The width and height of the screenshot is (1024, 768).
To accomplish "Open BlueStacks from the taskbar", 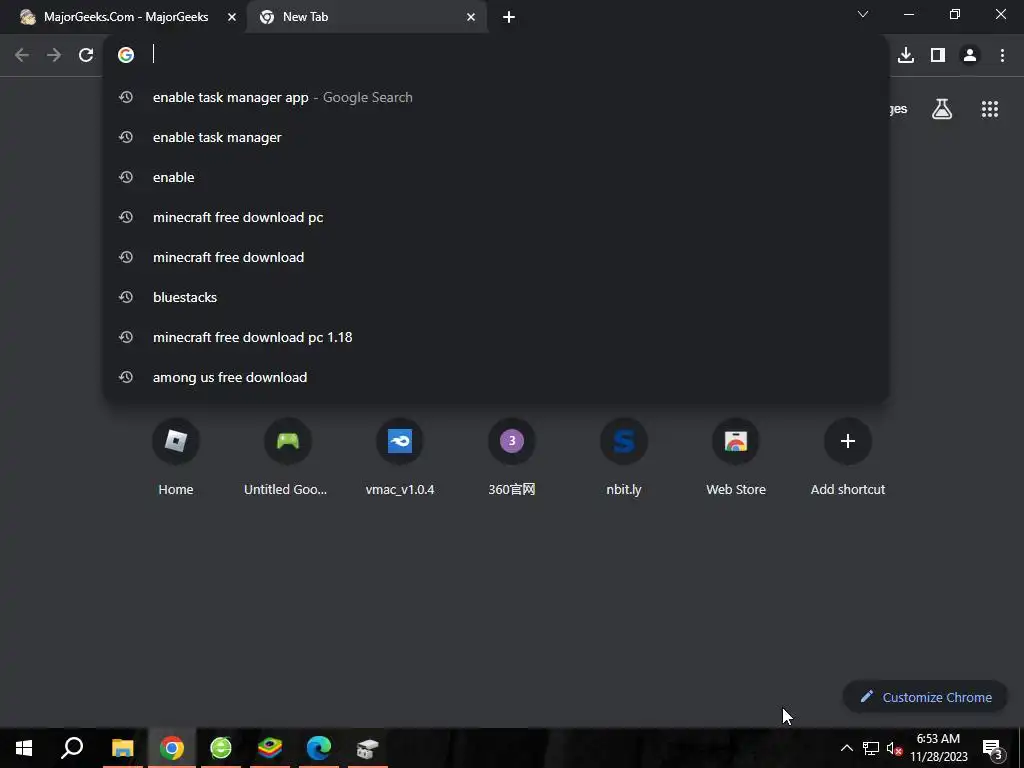I will pyautogui.click(x=270, y=748).
